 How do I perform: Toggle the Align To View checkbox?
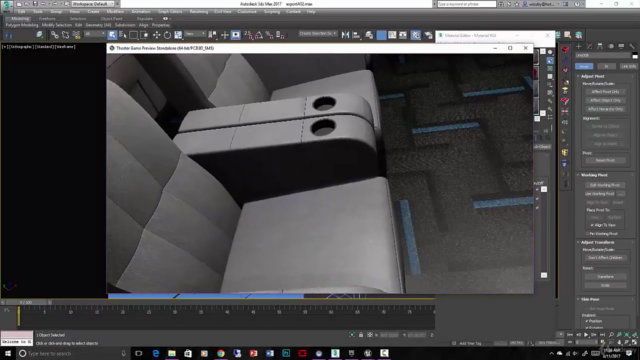coord(592,225)
